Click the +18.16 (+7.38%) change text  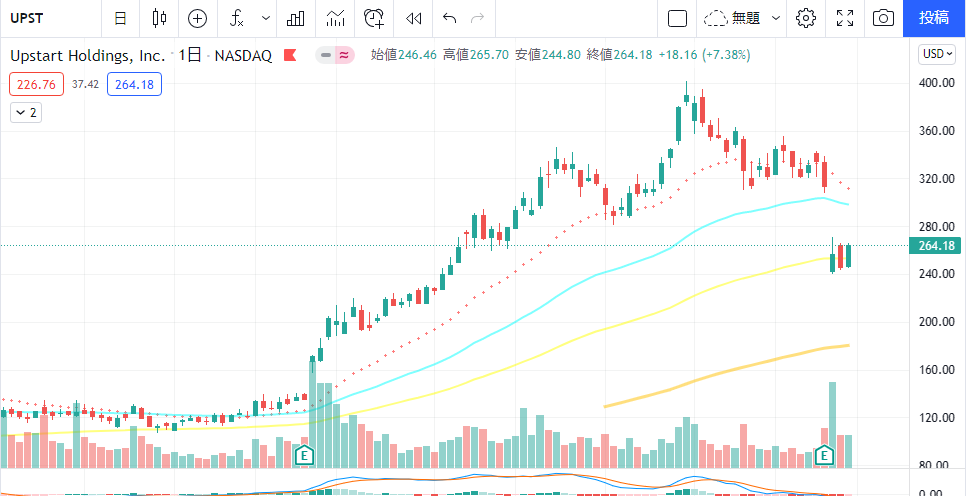point(704,55)
